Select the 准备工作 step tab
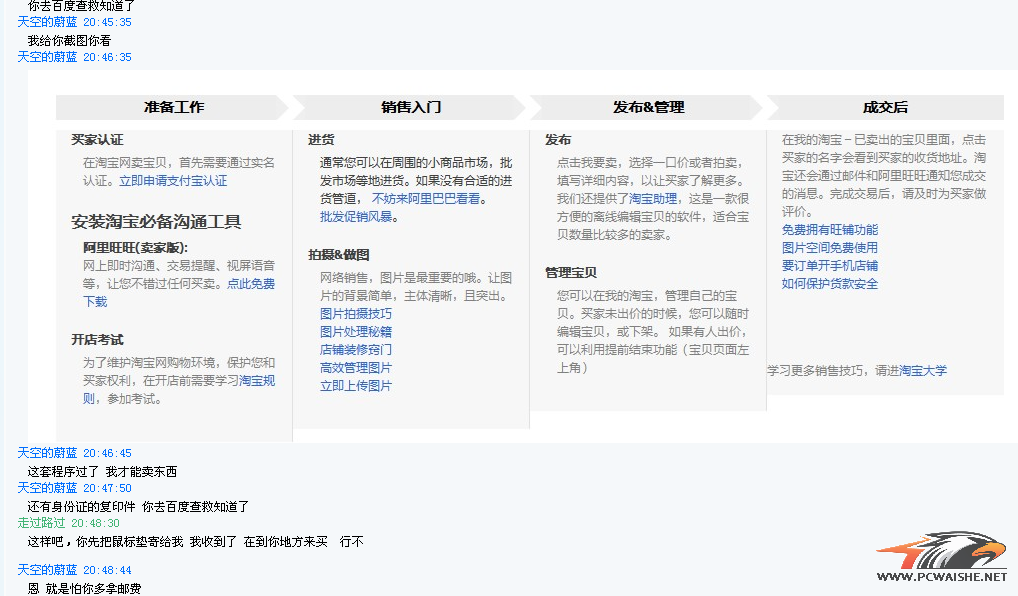 173,107
